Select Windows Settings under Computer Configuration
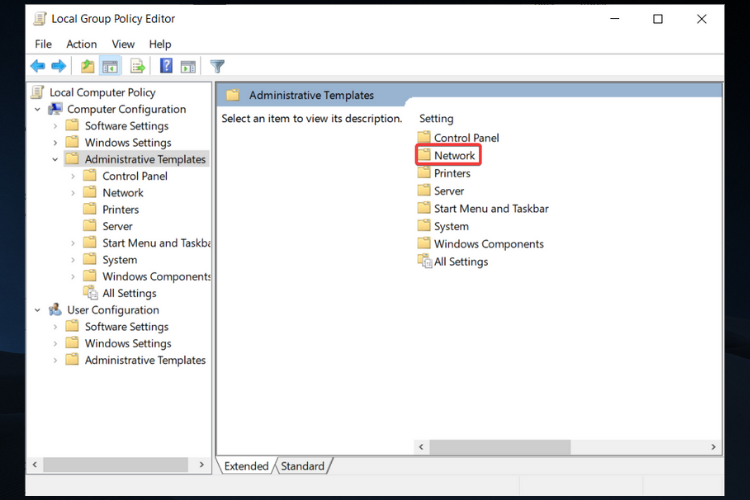Image resolution: width=750 pixels, height=500 pixels. click(x=128, y=143)
